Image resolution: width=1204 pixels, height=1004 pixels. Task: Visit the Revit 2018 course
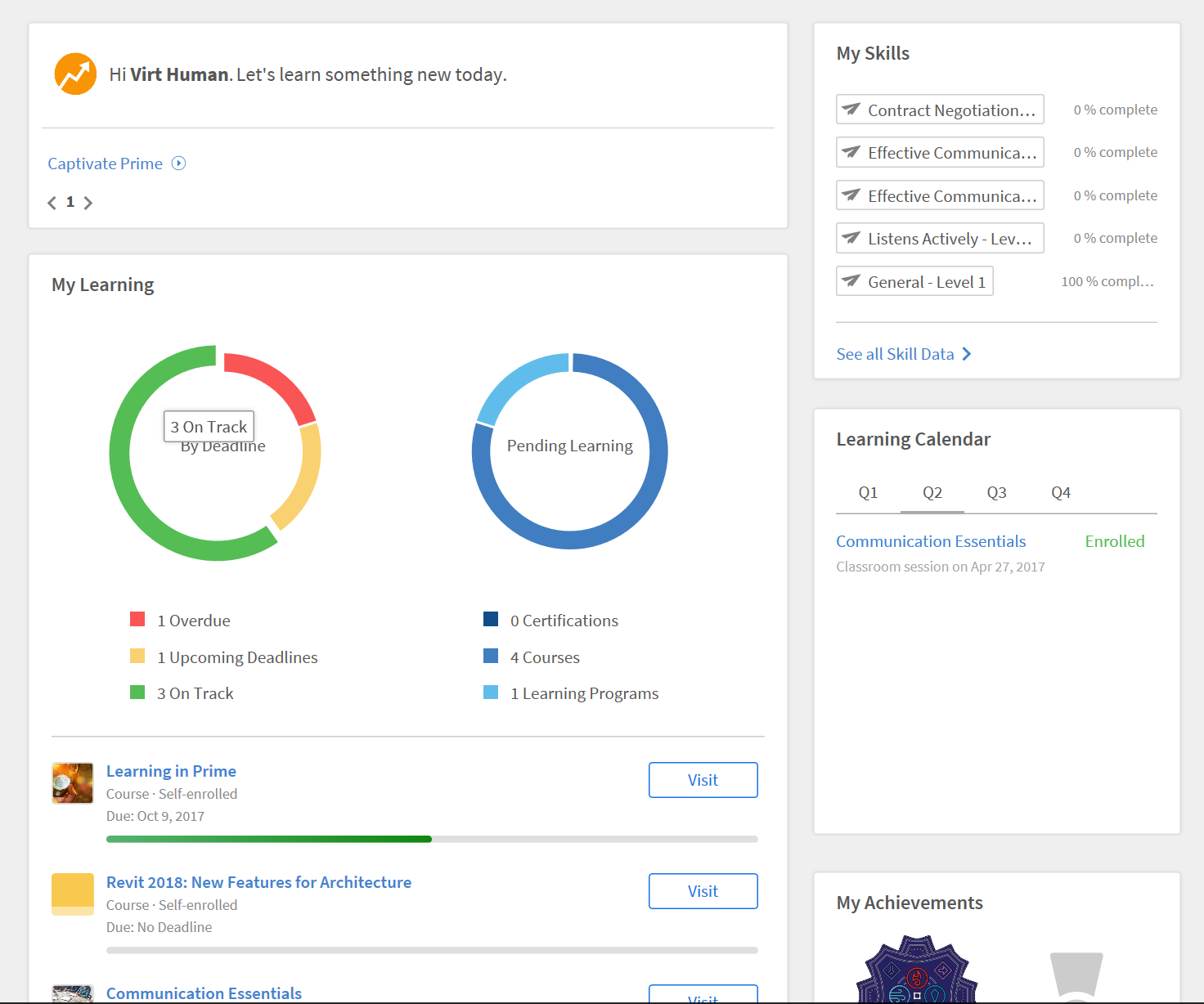click(703, 891)
